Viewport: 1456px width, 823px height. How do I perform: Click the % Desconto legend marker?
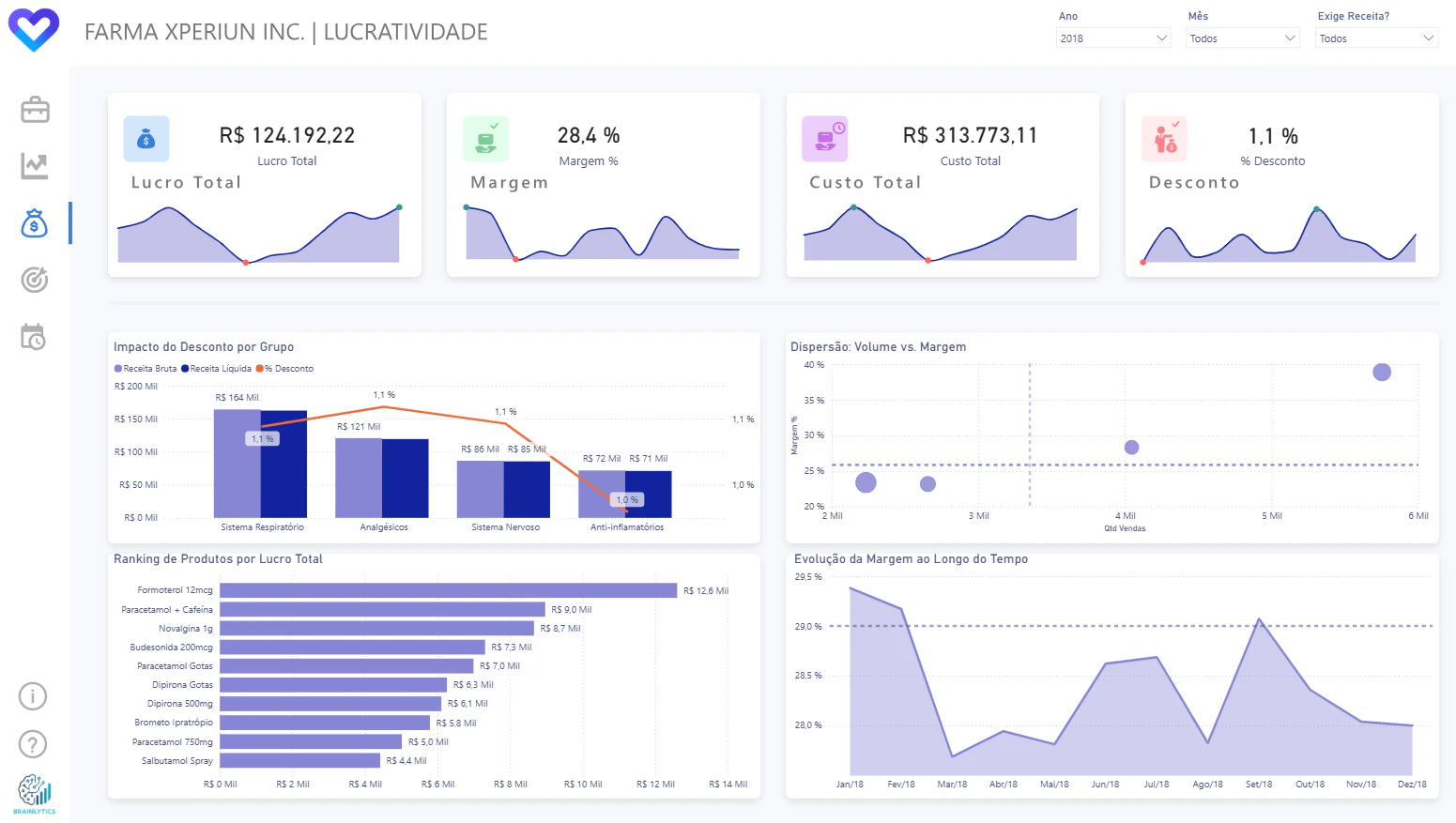click(x=260, y=369)
